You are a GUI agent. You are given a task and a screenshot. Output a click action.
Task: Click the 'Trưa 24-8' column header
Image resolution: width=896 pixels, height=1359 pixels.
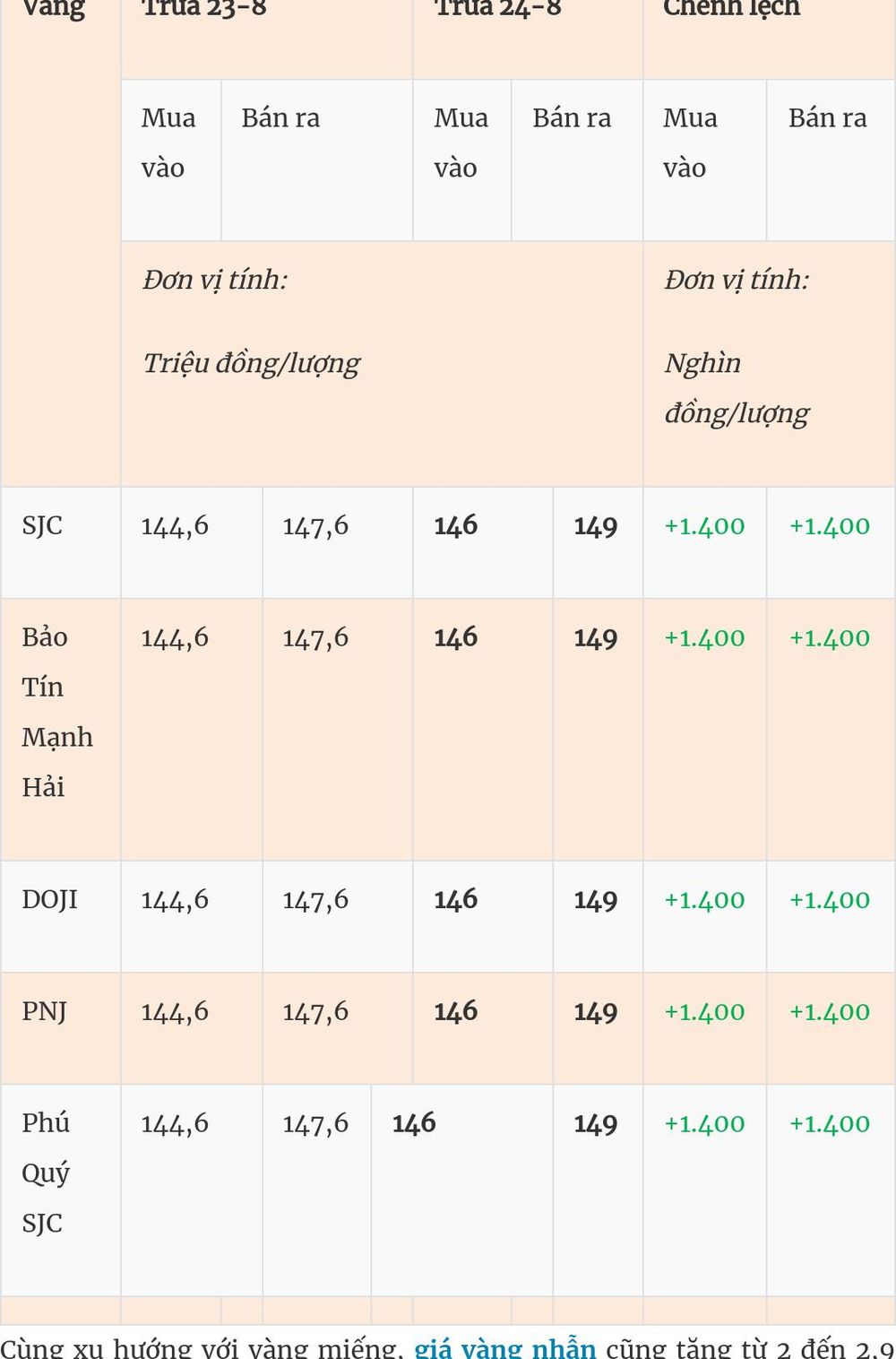click(x=497, y=9)
